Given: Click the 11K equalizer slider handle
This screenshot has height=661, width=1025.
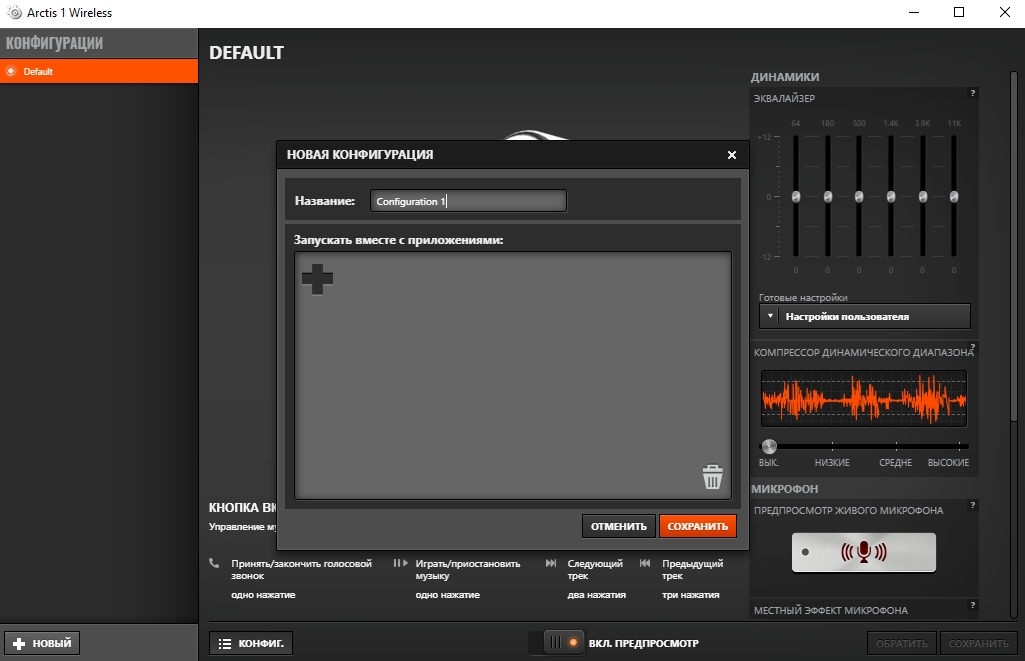Looking at the screenshot, I should [x=954, y=196].
